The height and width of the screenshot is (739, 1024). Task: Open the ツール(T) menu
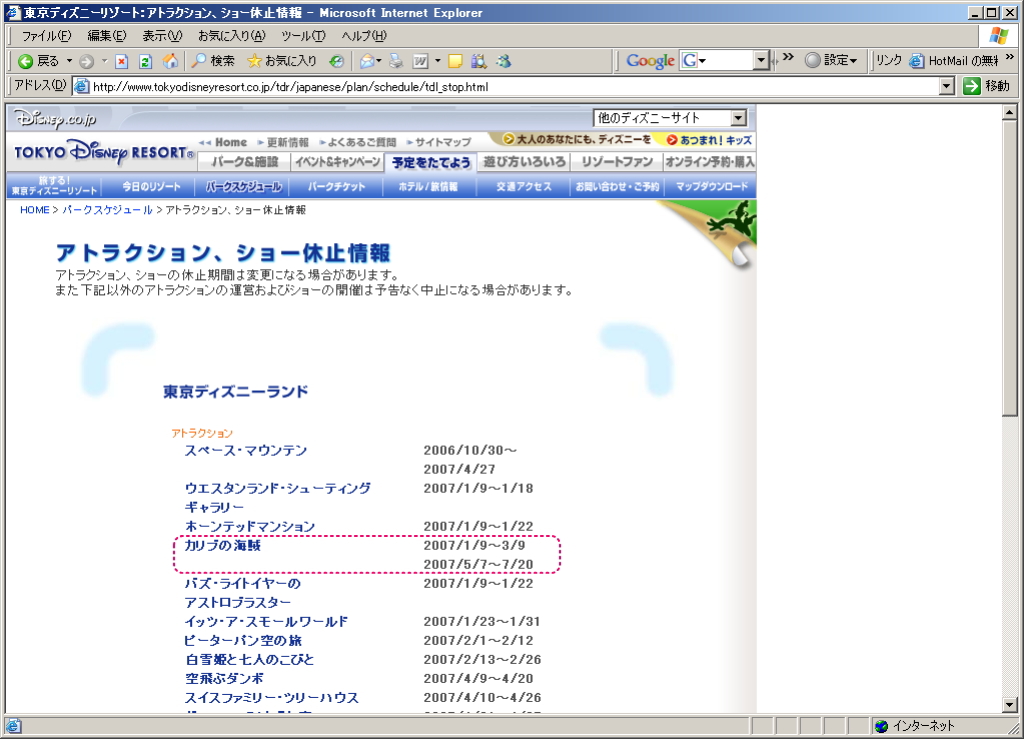click(304, 36)
